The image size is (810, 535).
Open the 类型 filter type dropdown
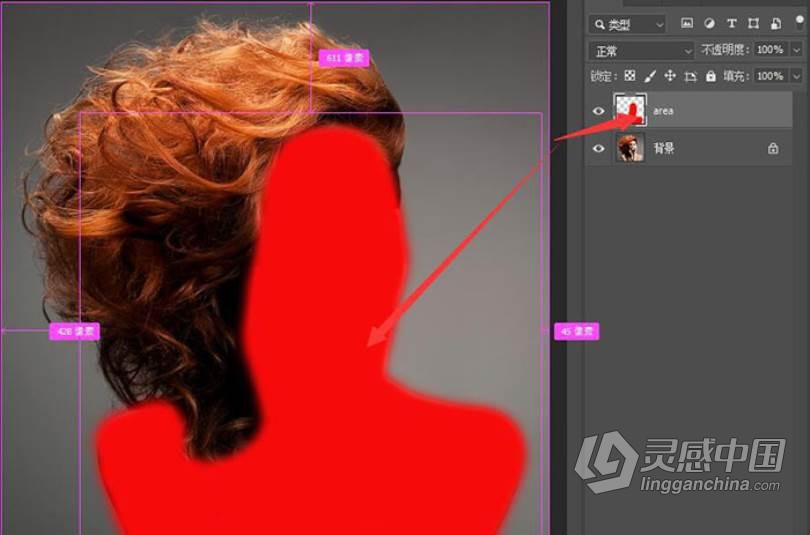628,24
